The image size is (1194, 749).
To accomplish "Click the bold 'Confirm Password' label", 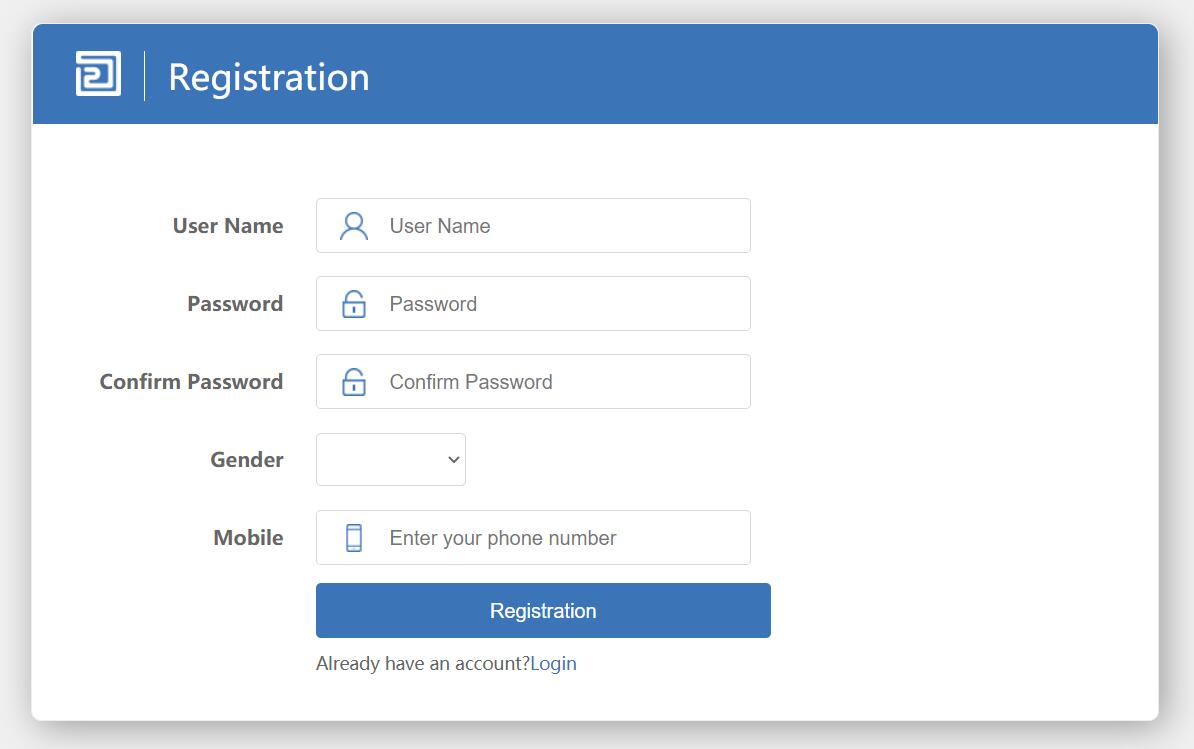I will click(x=191, y=382).
